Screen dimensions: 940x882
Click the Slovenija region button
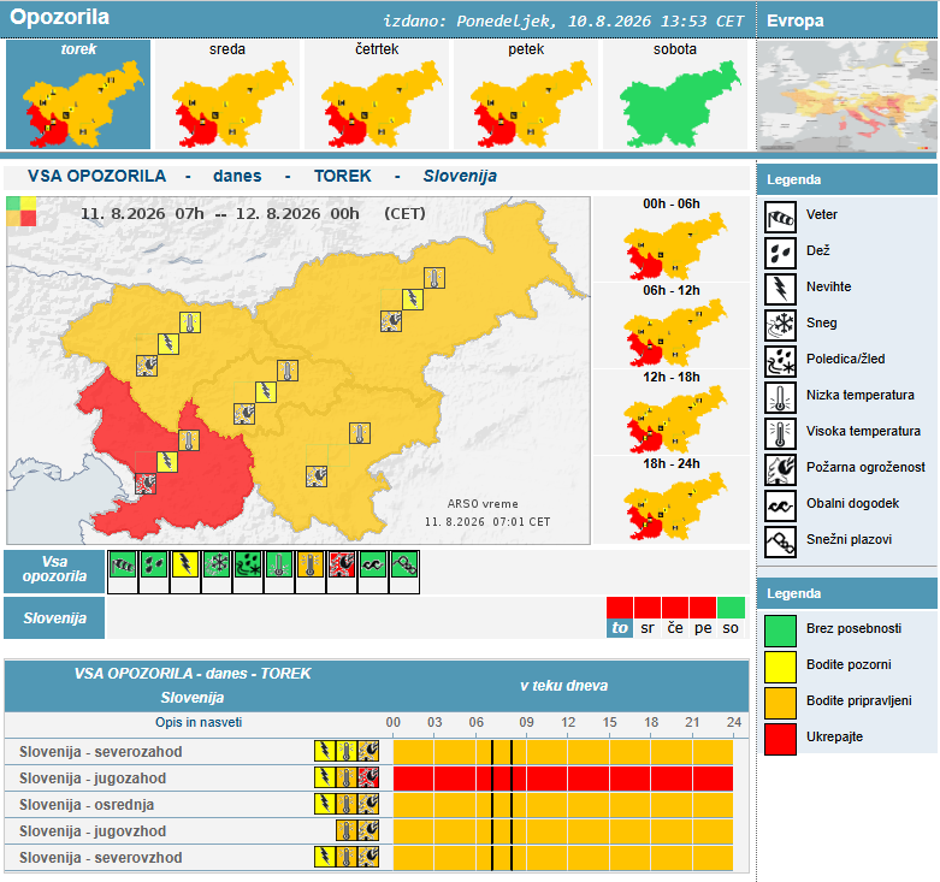pyautogui.click(x=54, y=618)
